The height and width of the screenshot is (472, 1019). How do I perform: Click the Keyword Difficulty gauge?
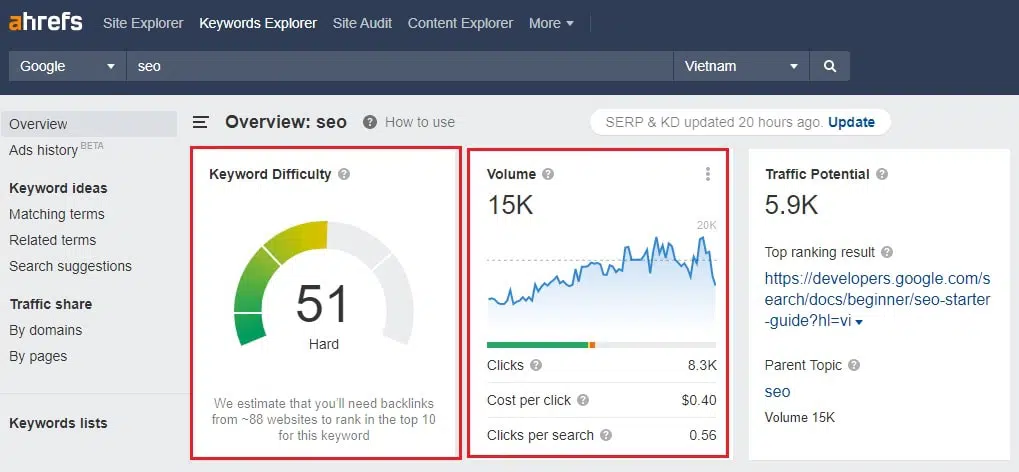pos(324,283)
